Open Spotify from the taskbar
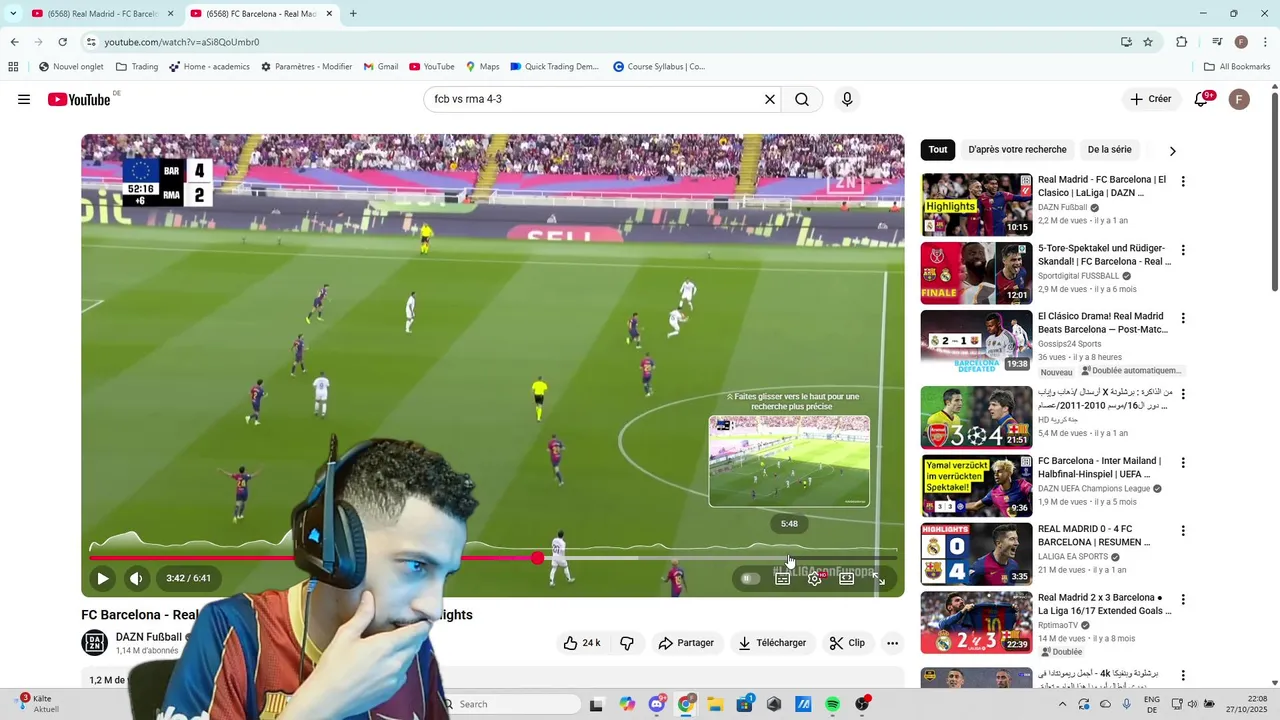 [833, 705]
